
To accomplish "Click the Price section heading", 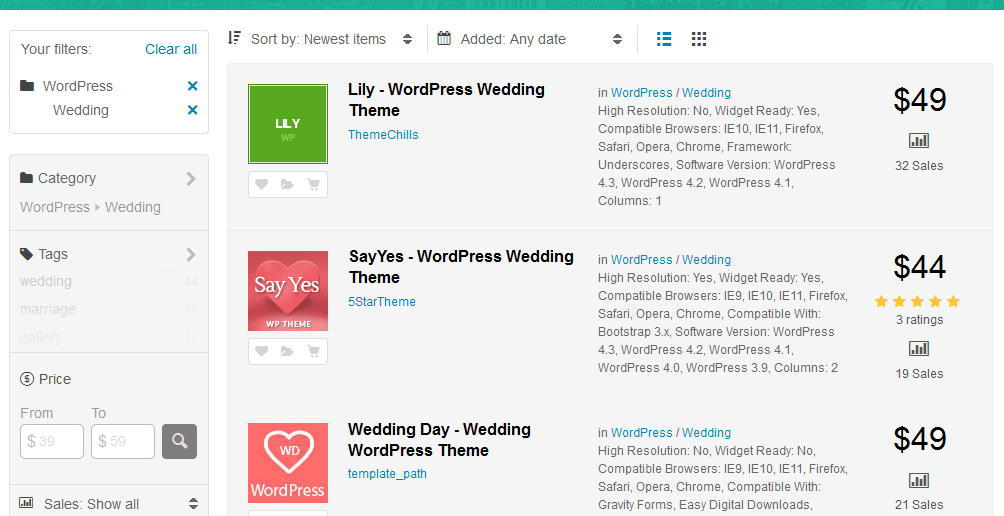I will tap(45, 379).
